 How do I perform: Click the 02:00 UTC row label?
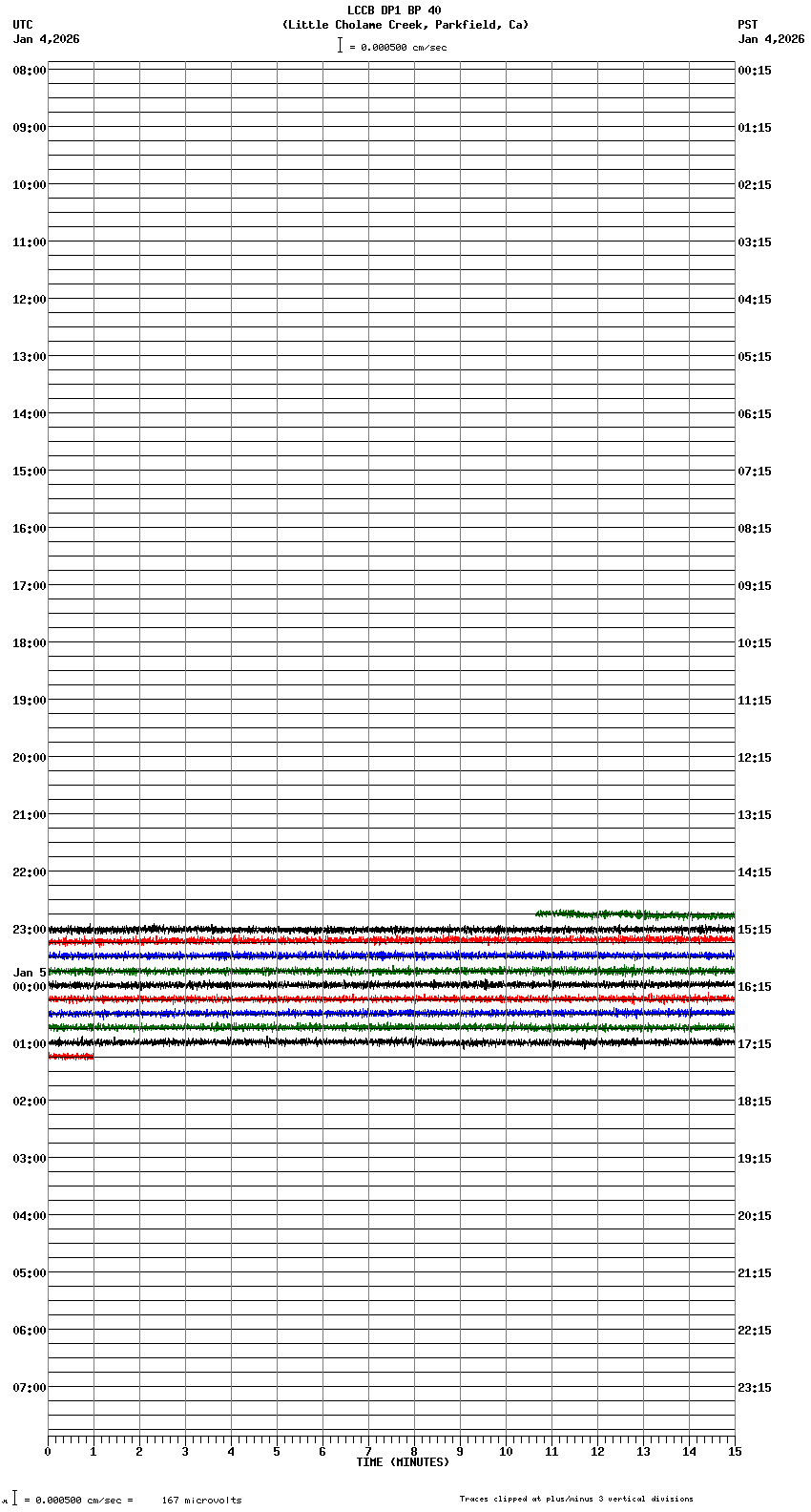point(30,1102)
